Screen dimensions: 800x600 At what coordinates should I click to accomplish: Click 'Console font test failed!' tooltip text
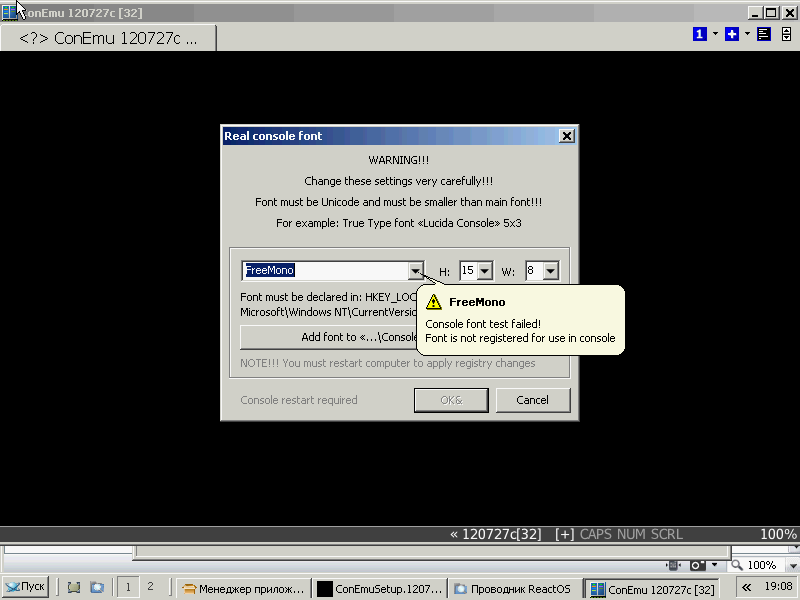click(483, 324)
